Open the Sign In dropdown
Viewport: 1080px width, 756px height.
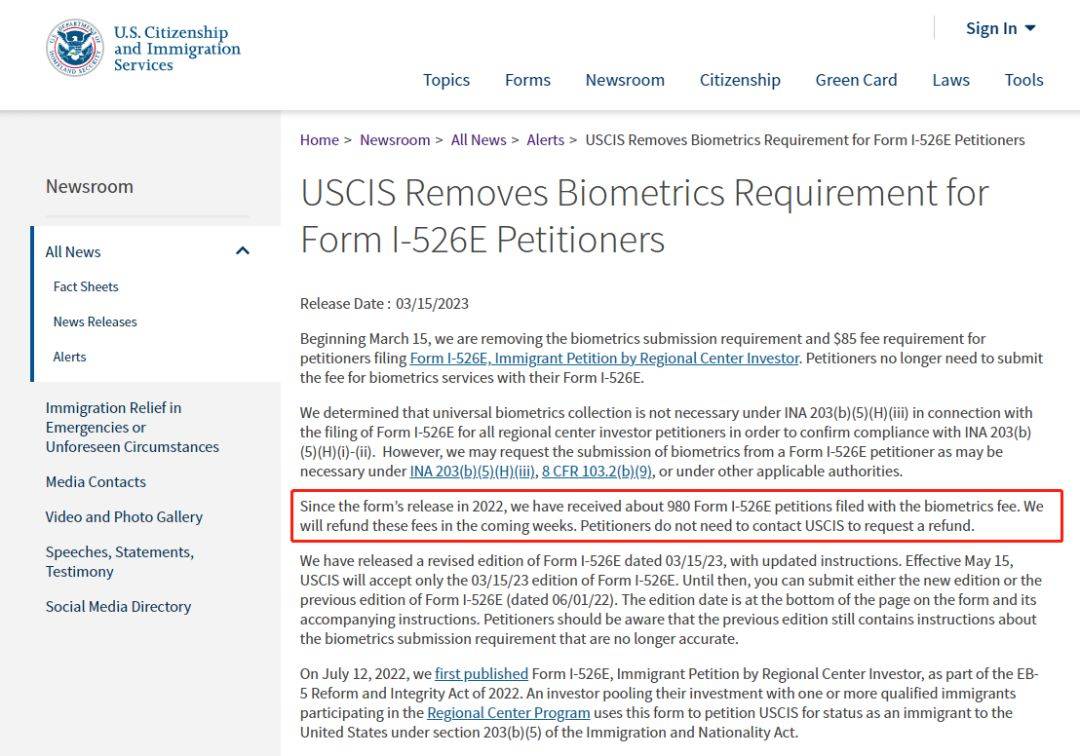tap(1000, 28)
